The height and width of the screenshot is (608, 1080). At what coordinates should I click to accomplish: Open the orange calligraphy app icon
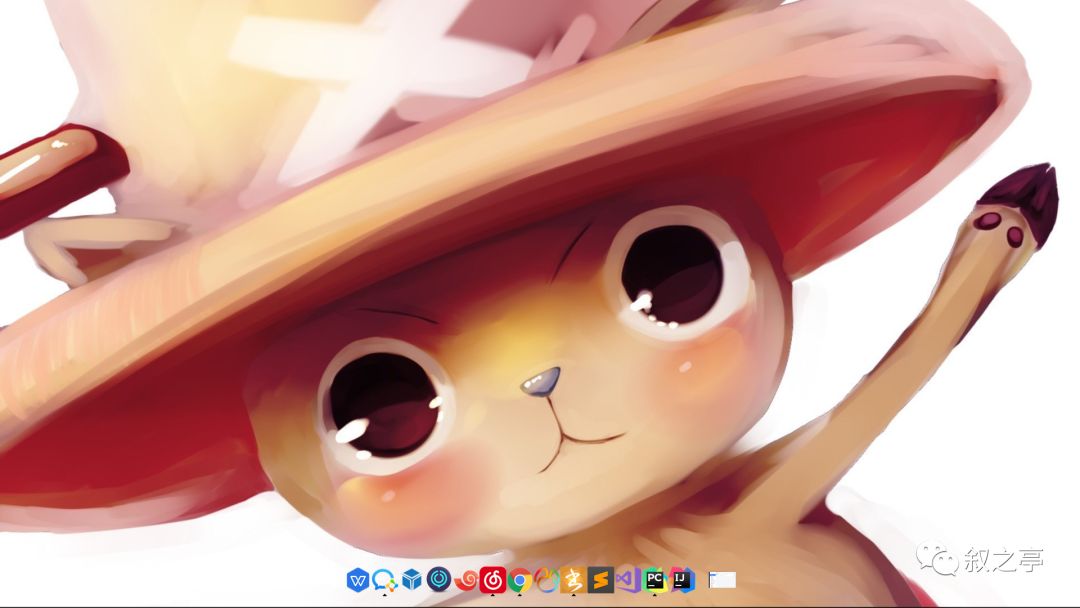[573, 580]
